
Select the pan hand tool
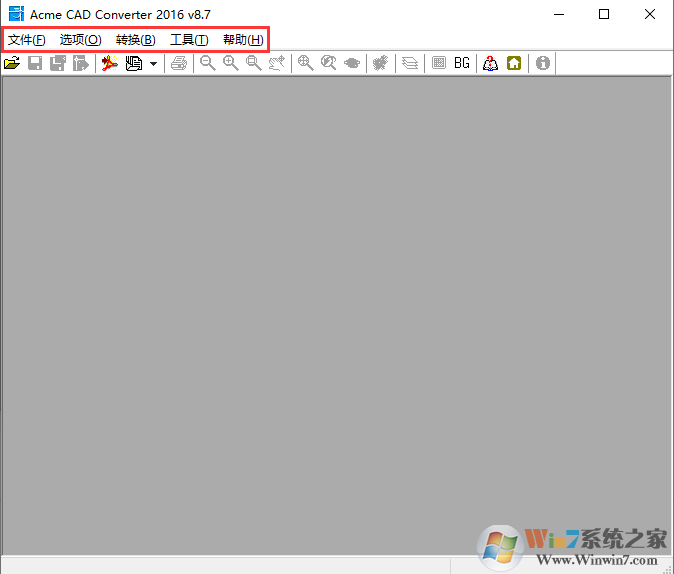[x=277, y=63]
